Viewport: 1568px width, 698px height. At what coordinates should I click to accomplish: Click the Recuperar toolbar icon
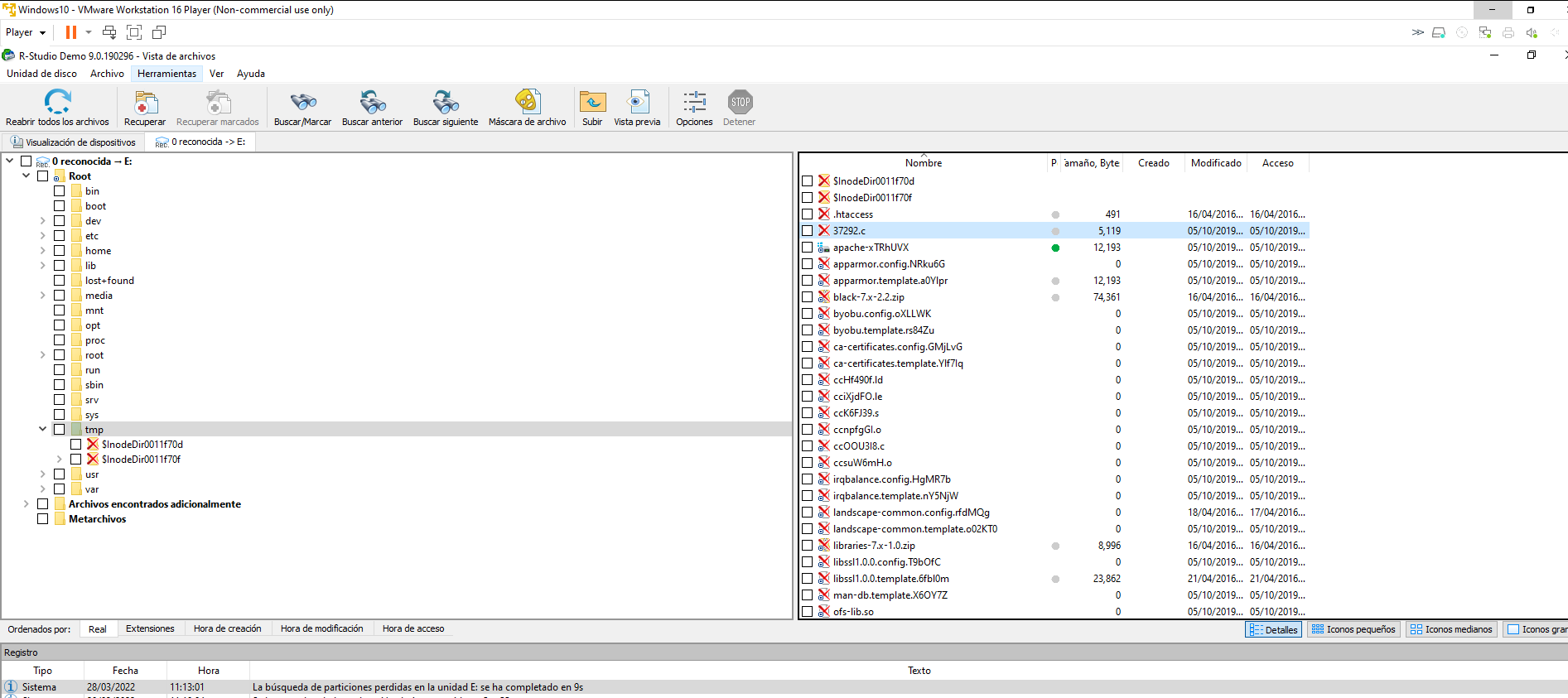[x=145, y=103]
